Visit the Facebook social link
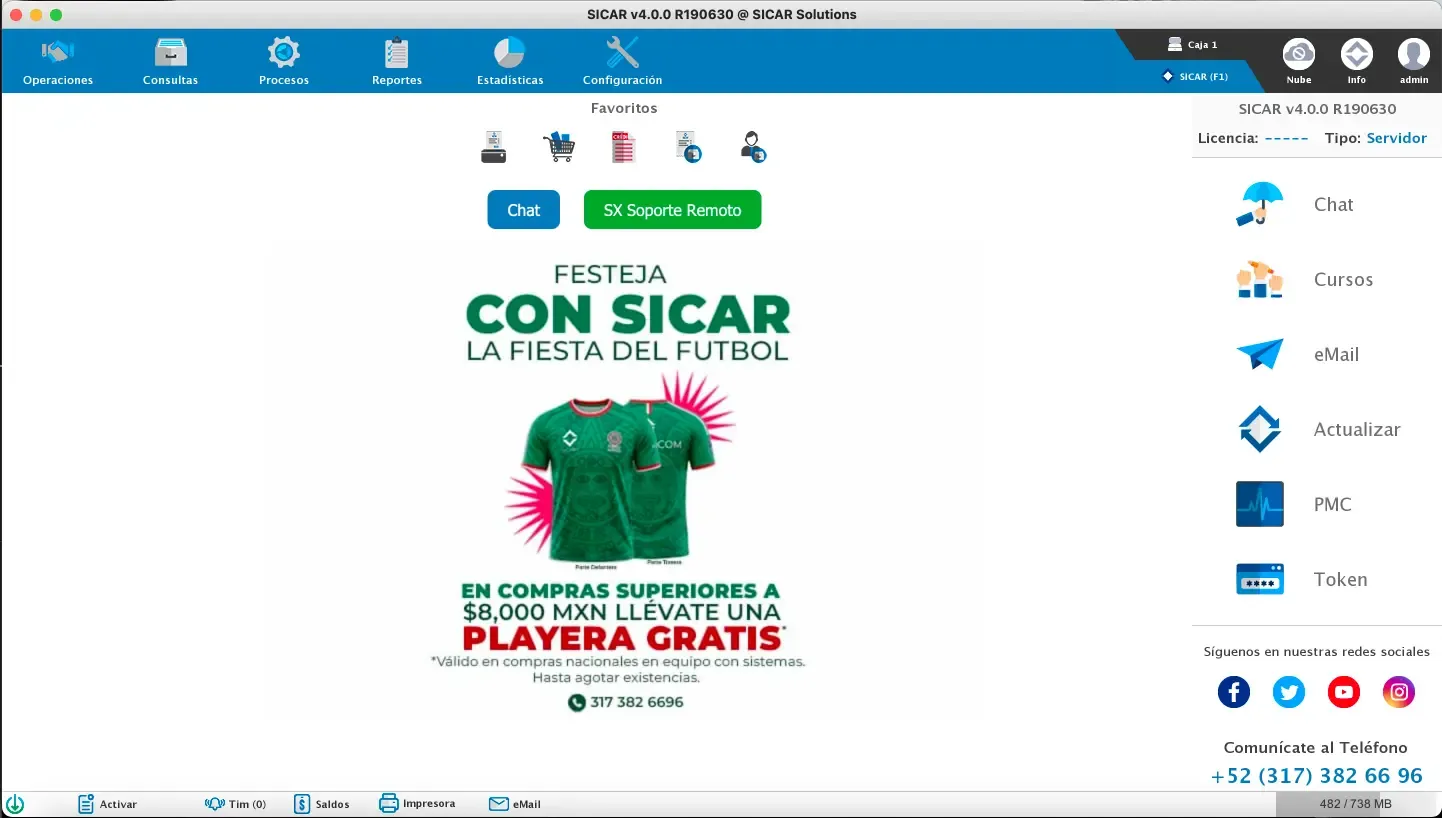Screen dimensions: 1442x818 [x=1234, y=692]
